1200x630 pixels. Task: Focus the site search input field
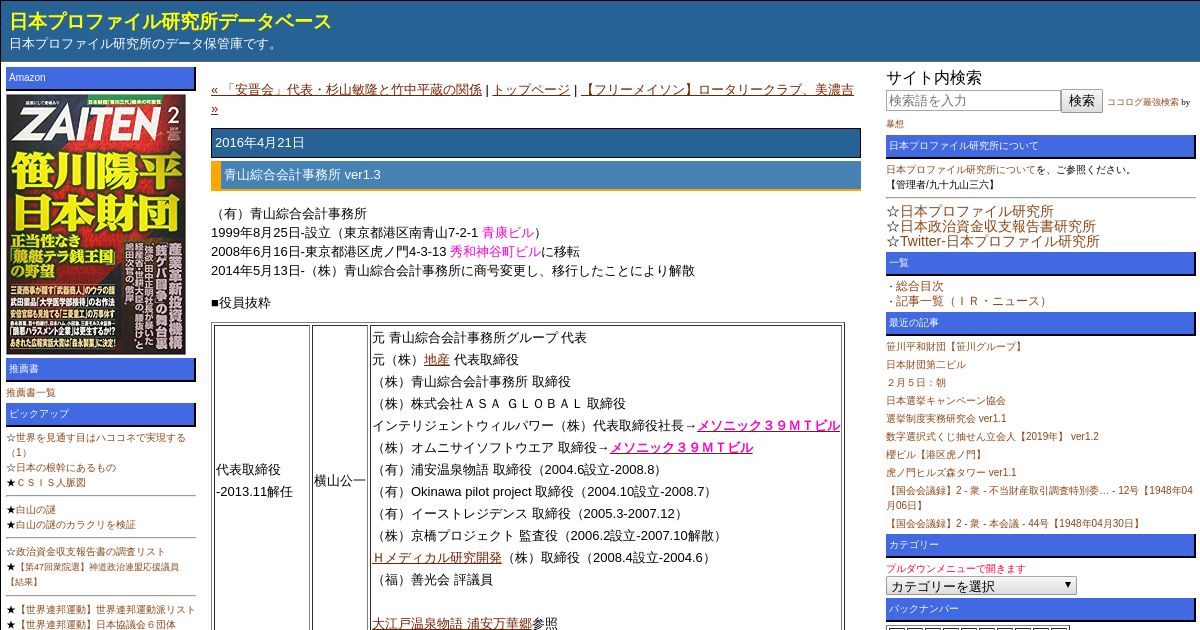tap(973, 101)
